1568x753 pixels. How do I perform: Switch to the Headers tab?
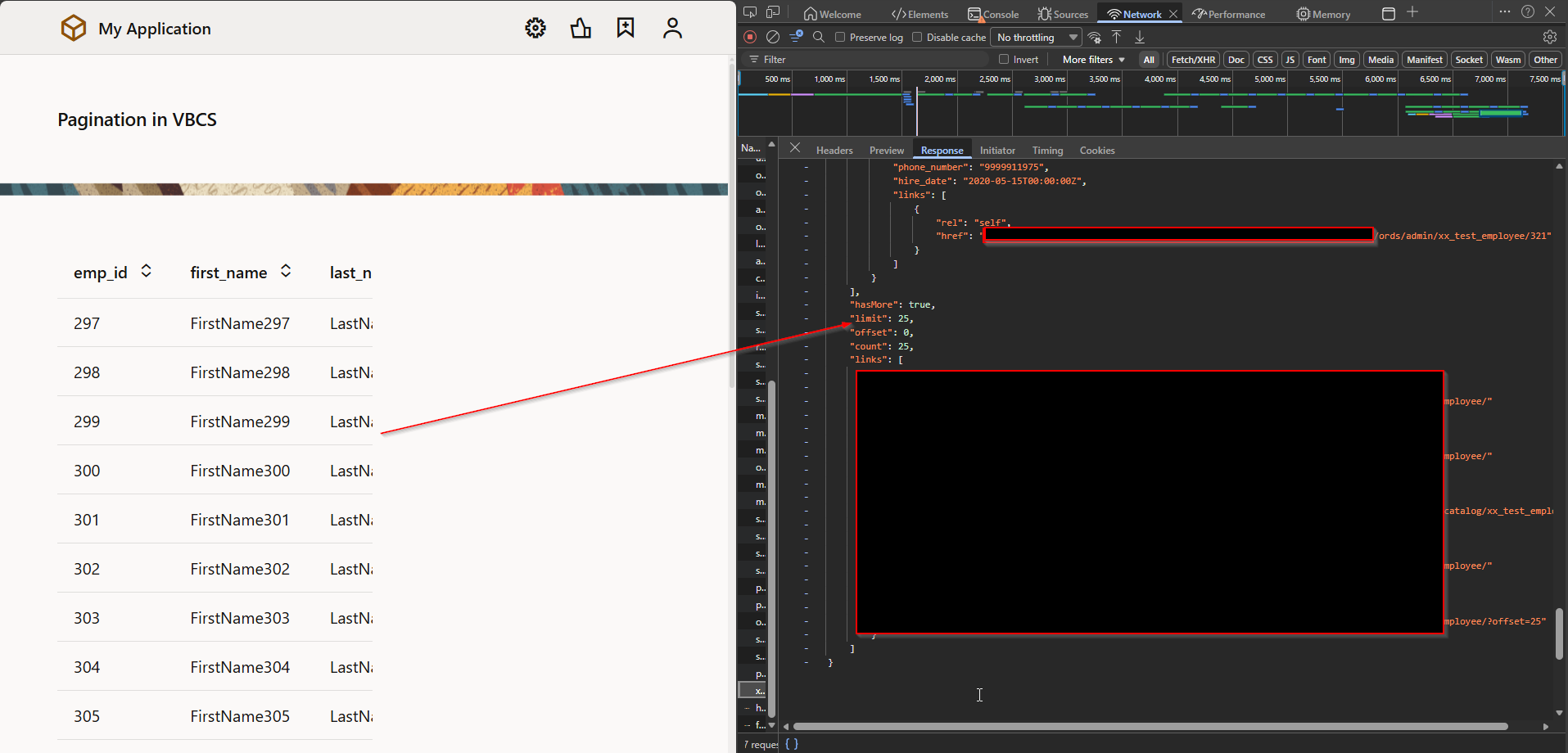[834, 151]
